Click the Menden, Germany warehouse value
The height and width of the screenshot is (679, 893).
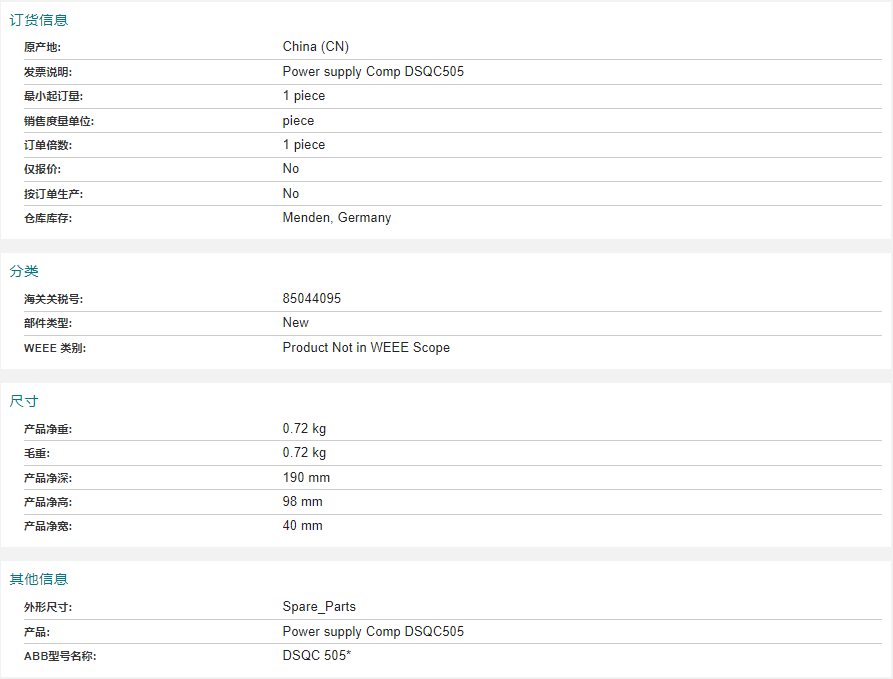click(x=337, y=218)
